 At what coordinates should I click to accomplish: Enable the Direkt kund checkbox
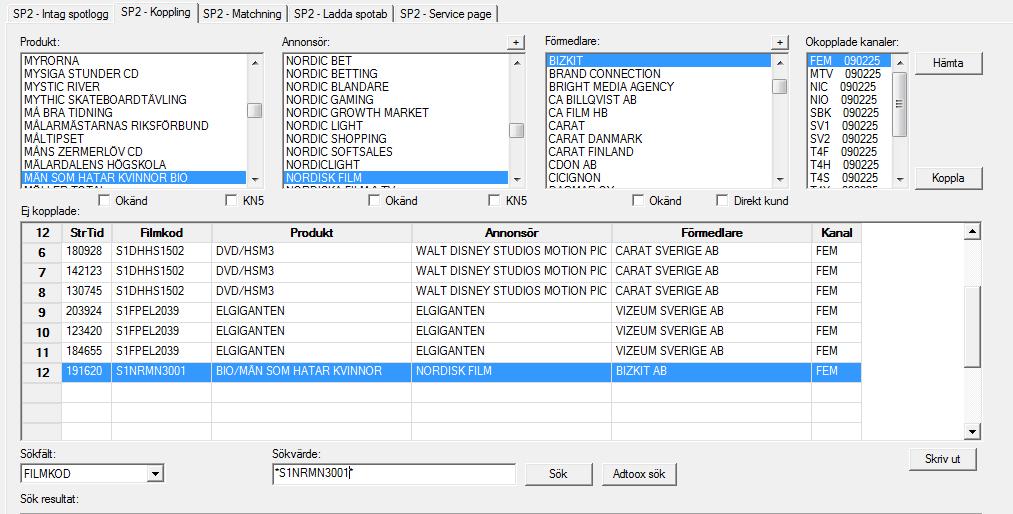click(x=722, y=201)
